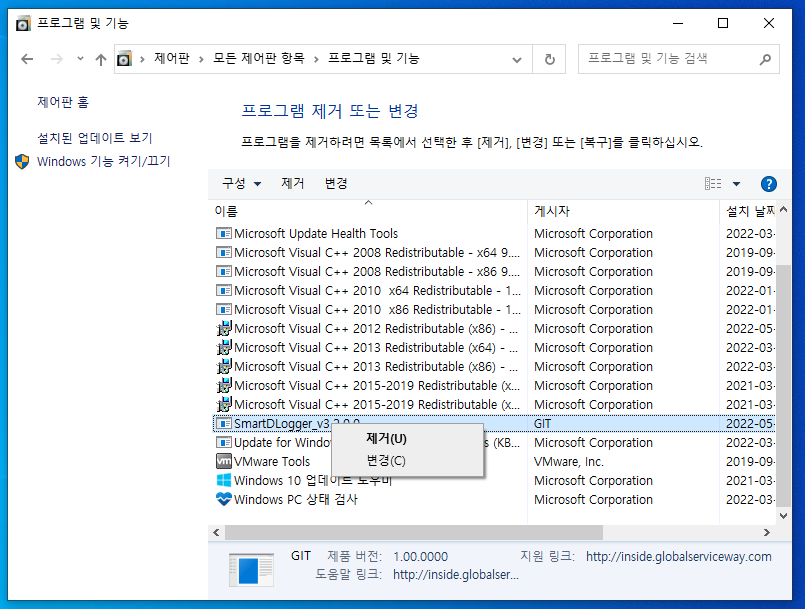Click the window title bar app icon
This screenshot has width=805, height=609.
pyautogui.click(x=23, y=23)
